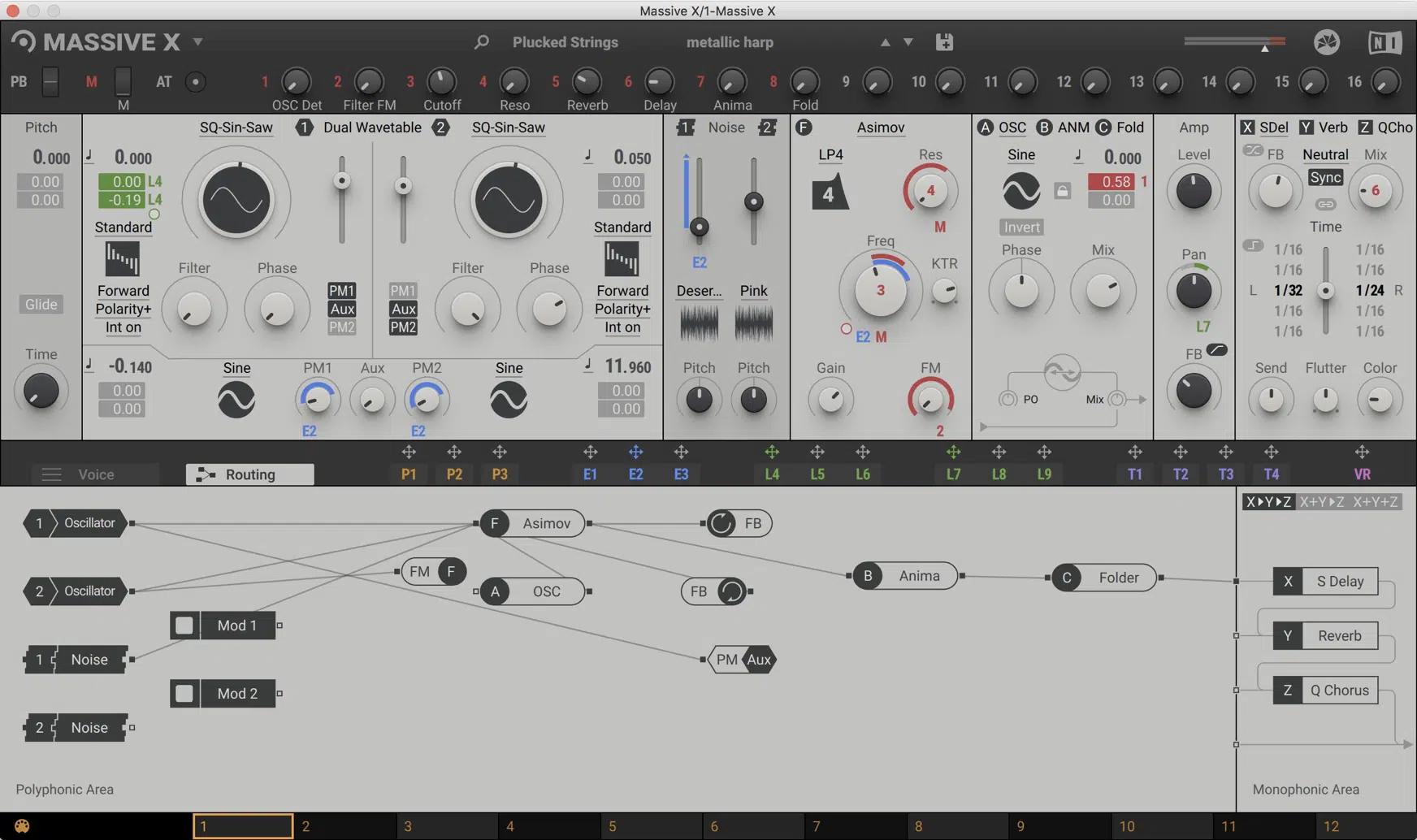Open oscillator 1 Forward mode menu
Viewport: 1417px width, 840px height.
point(123,291)
